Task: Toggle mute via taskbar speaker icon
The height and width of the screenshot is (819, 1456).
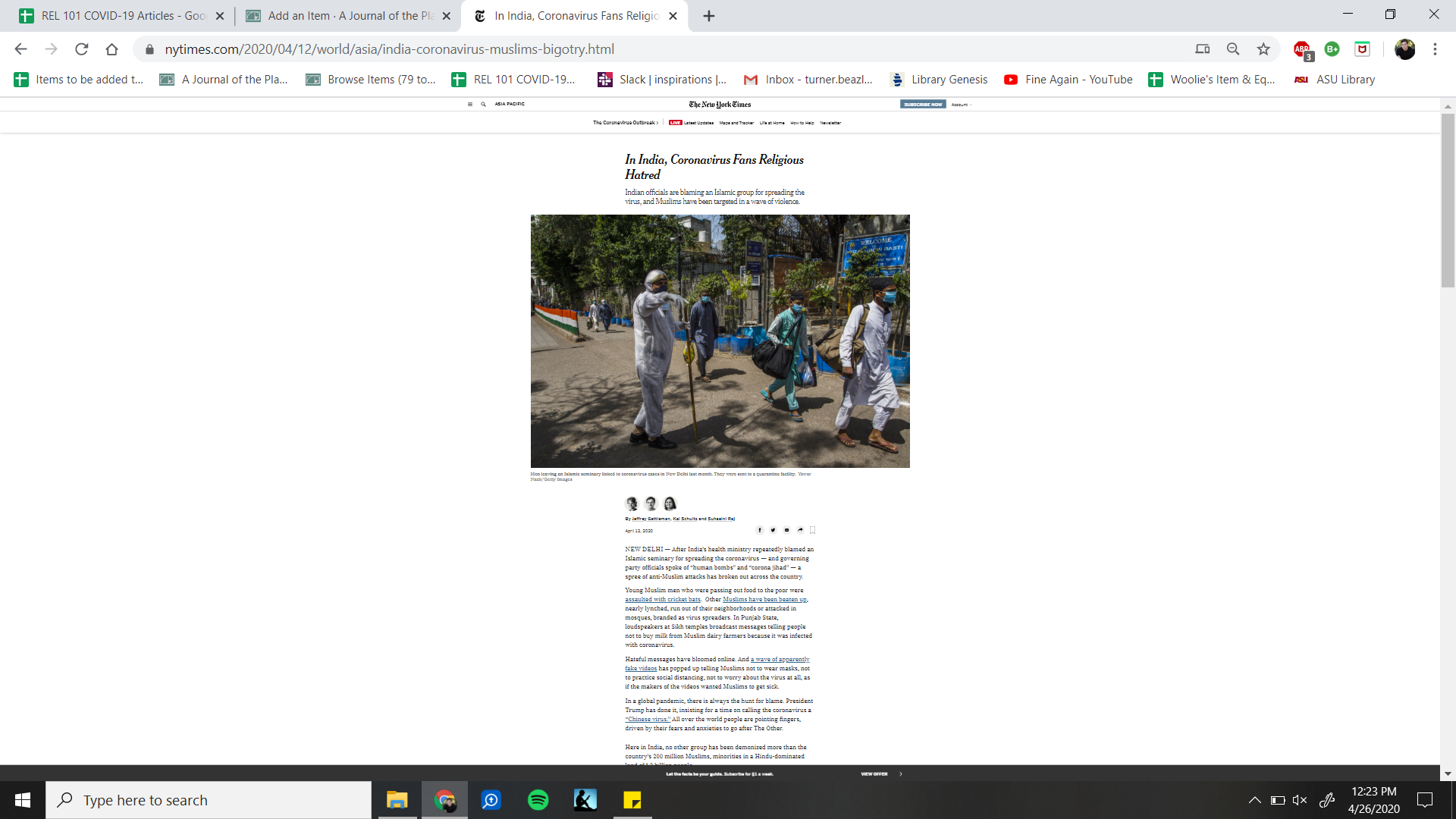Action: pos(1299,800)
